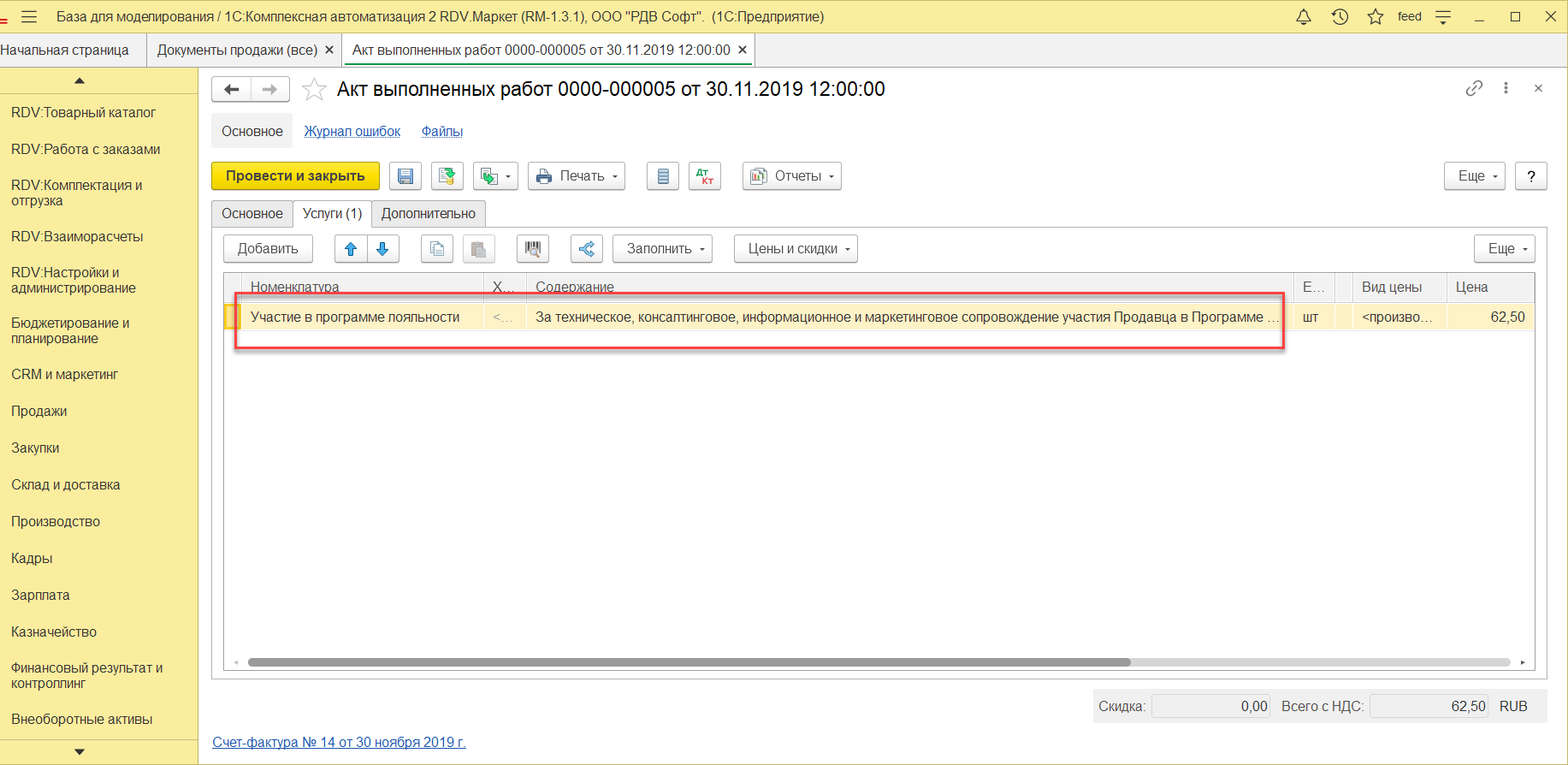The height and width of the screenshot is (765, 1568).
Task: Copy rows using the copy icon
Action: (437, 249)
